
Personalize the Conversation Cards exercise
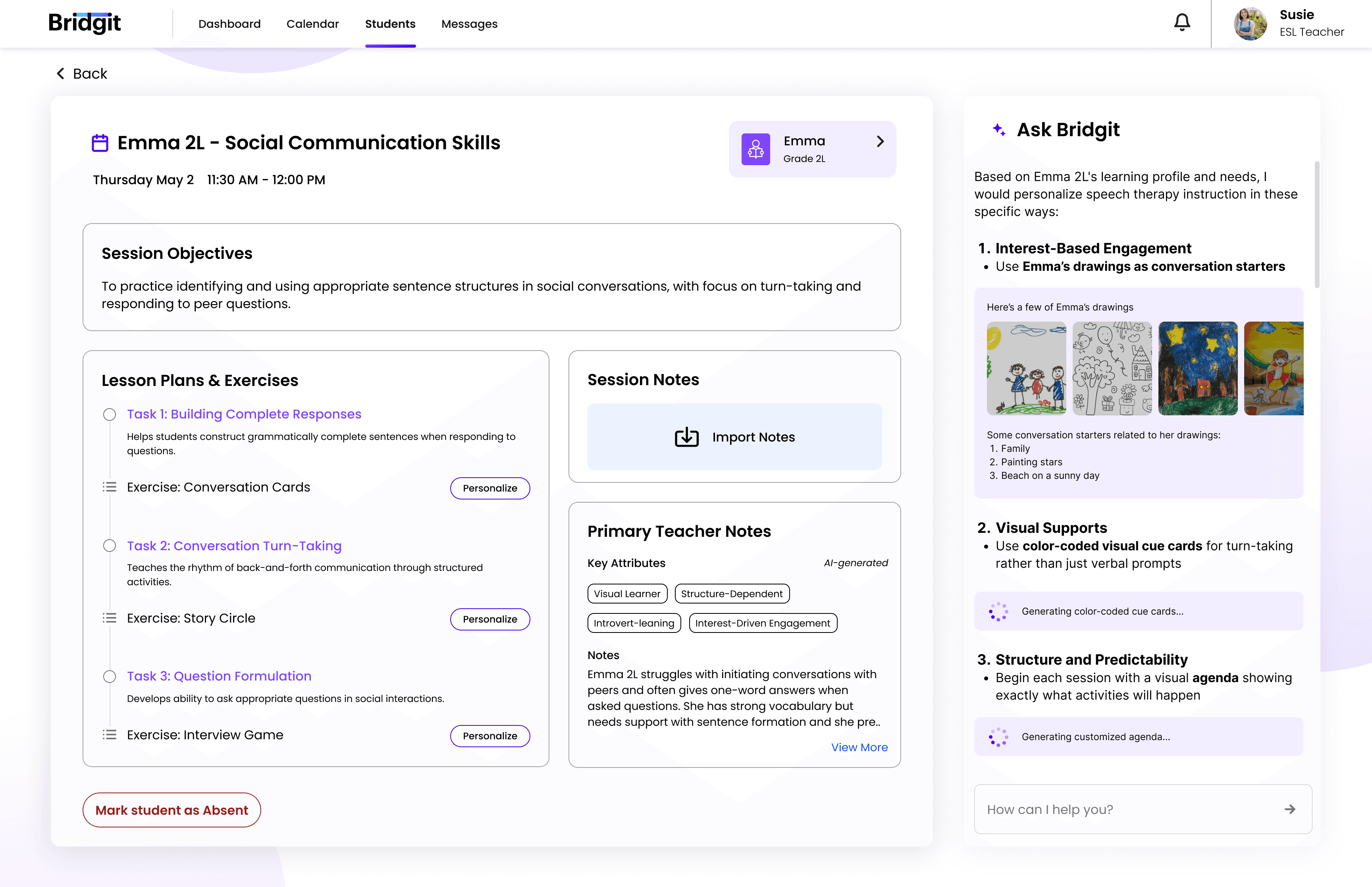click(x=490, y=488)
